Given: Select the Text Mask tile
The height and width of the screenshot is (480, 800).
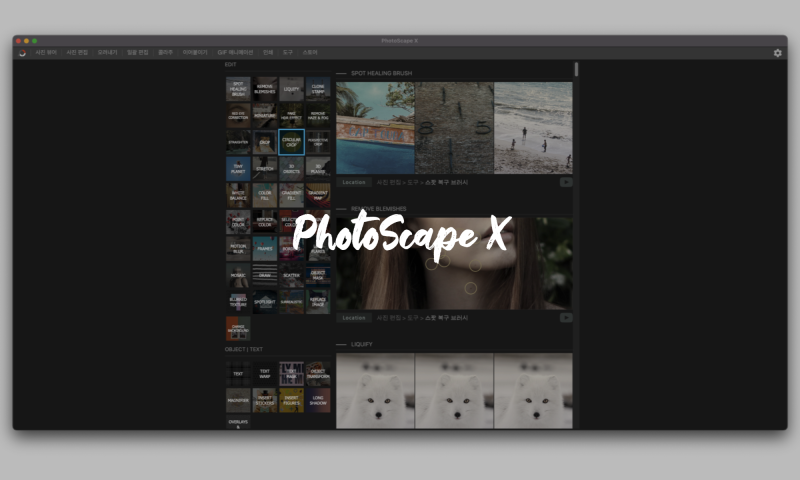Looking at the screenshot, I should 291,374.
